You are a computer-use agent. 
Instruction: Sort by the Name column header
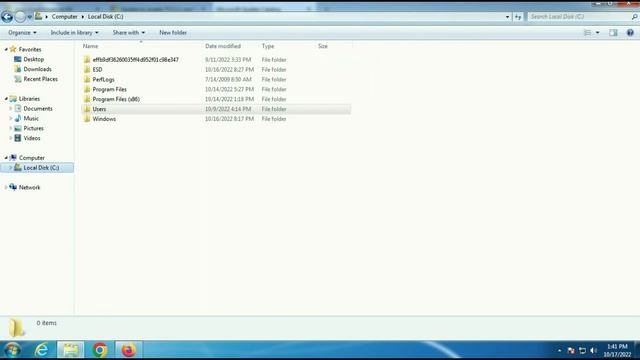[90, 46]
